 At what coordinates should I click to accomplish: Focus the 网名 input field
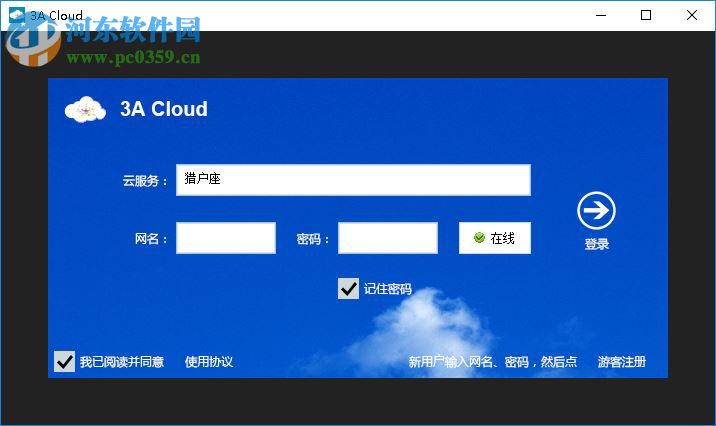point(226,238)
